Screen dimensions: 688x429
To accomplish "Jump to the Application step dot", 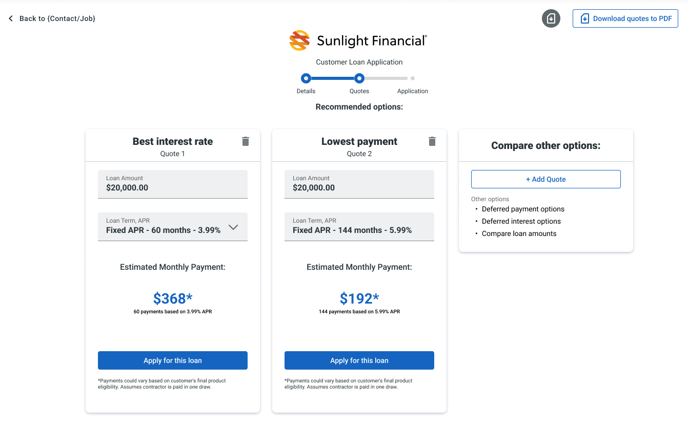I will click(x=412, y=79).
